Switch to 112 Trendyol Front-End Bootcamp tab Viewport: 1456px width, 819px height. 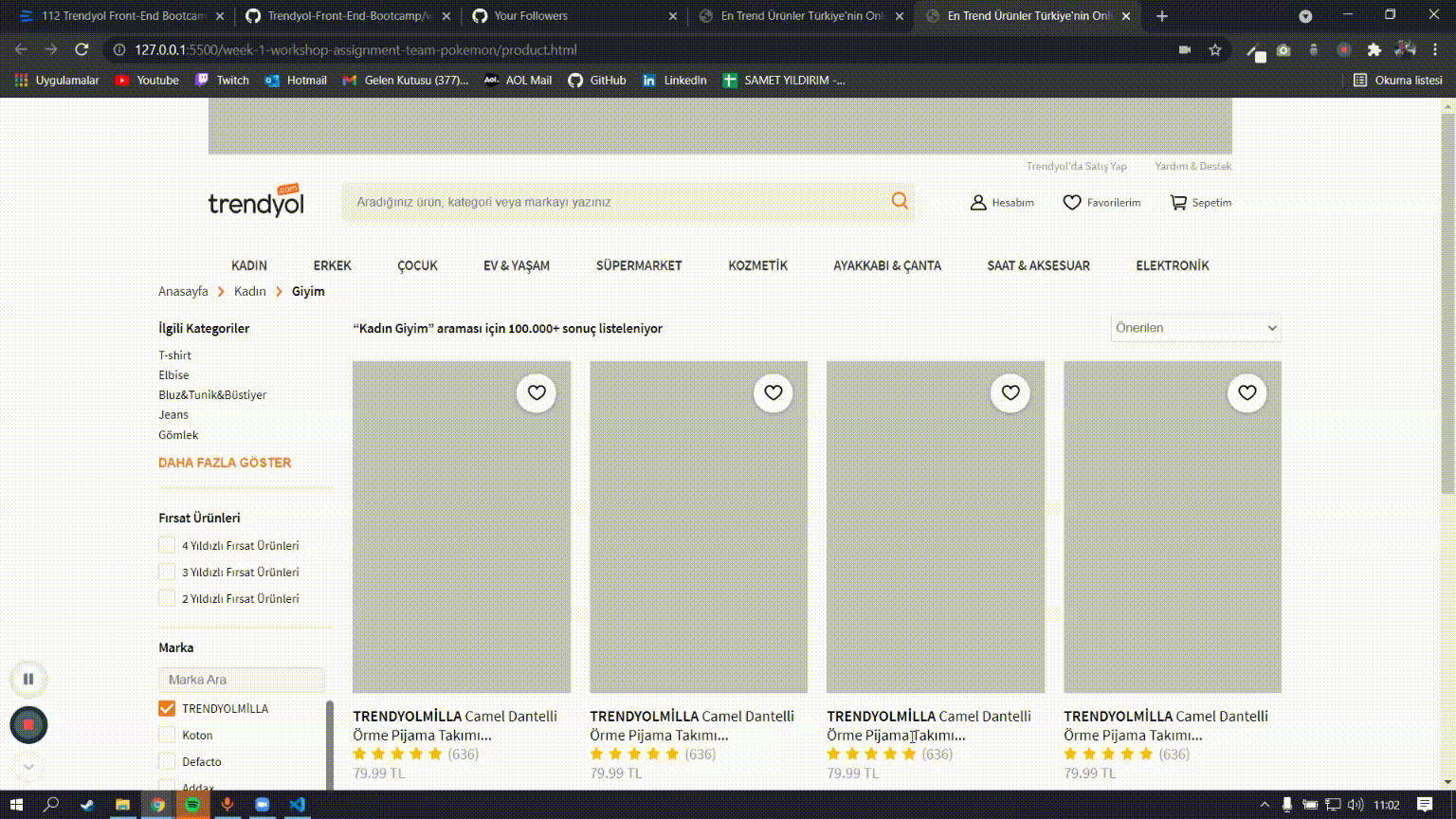120,16
